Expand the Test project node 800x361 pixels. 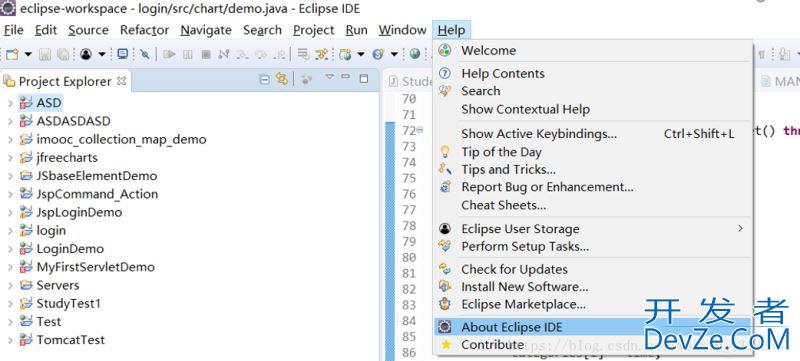[10, 322]
